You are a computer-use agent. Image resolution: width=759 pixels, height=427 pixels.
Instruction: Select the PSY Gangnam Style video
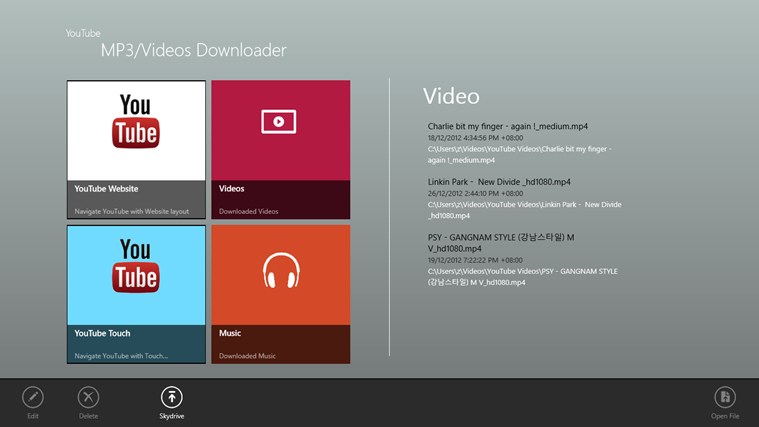500,237
